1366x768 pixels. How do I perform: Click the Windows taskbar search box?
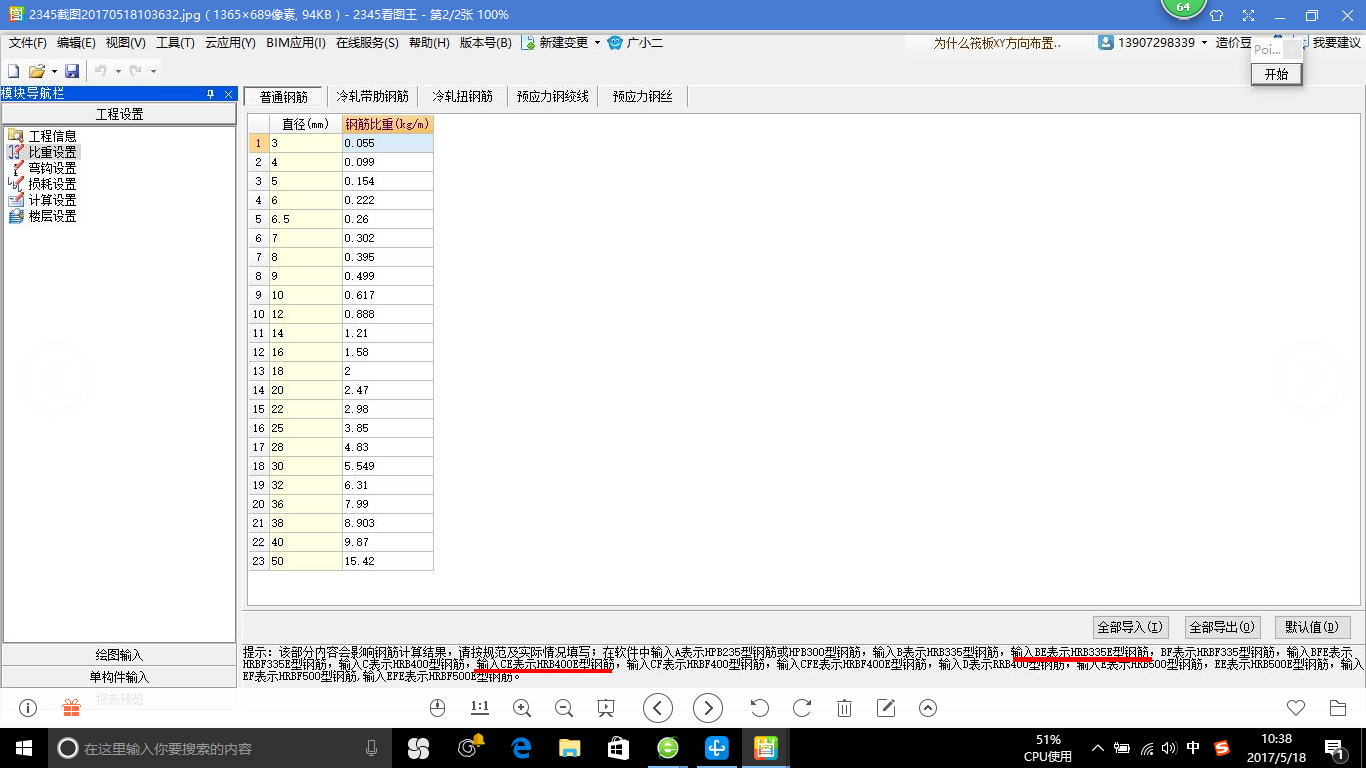pyautogui.click(x=220, y=748)
